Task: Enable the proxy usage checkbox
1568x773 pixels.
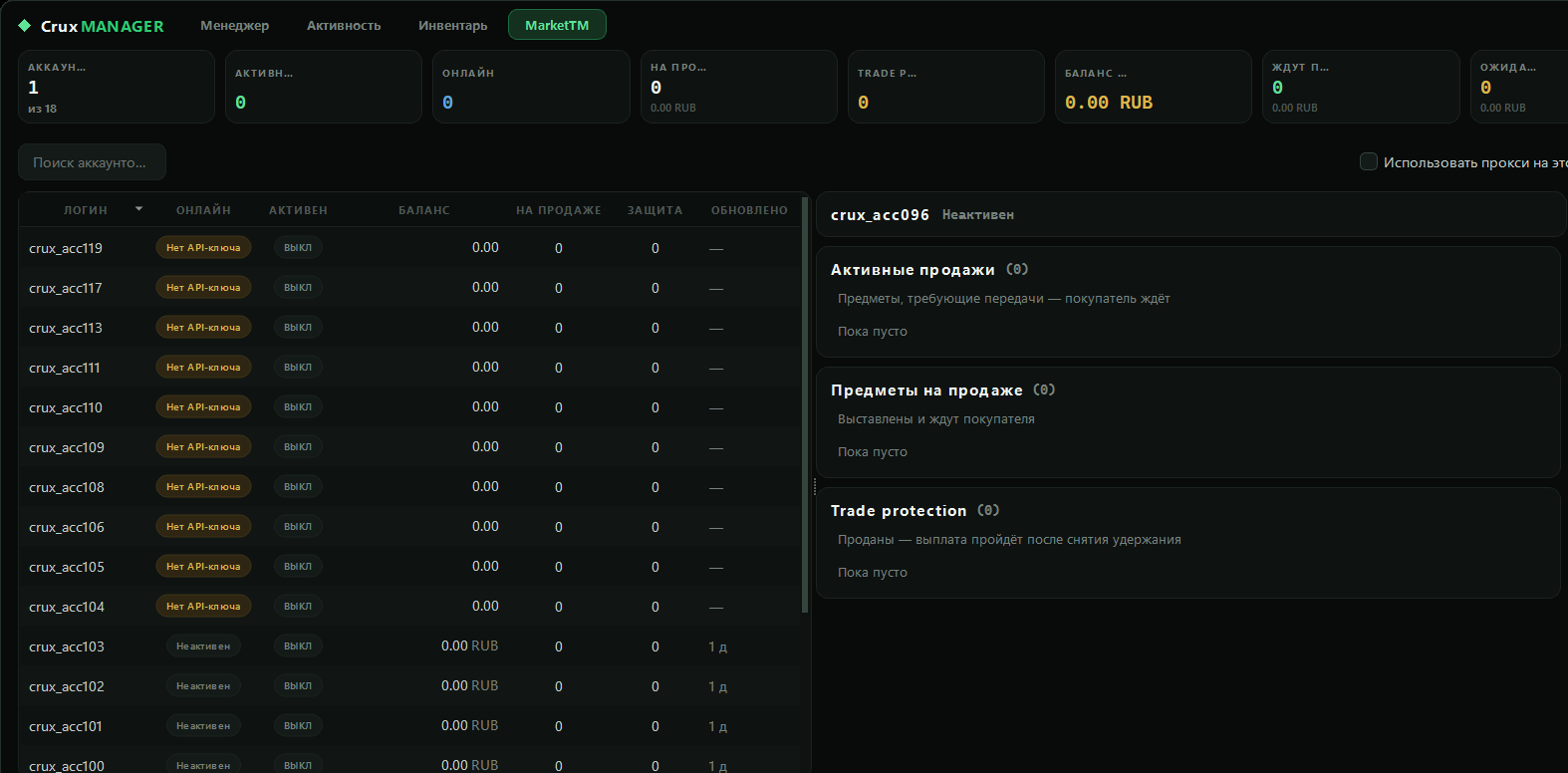Action: pos(1369,161)
